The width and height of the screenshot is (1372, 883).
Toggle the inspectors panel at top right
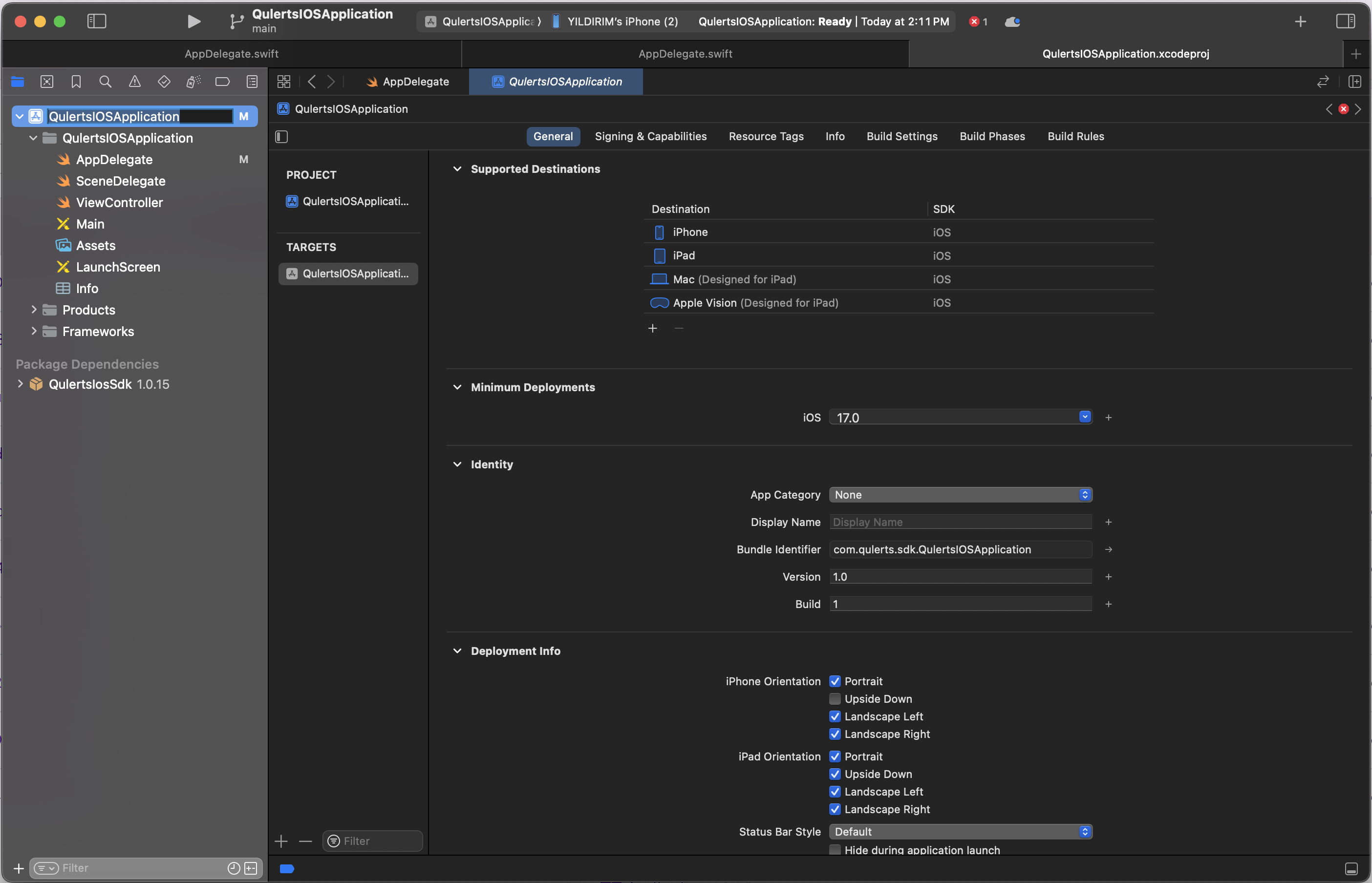[1346, 22]
